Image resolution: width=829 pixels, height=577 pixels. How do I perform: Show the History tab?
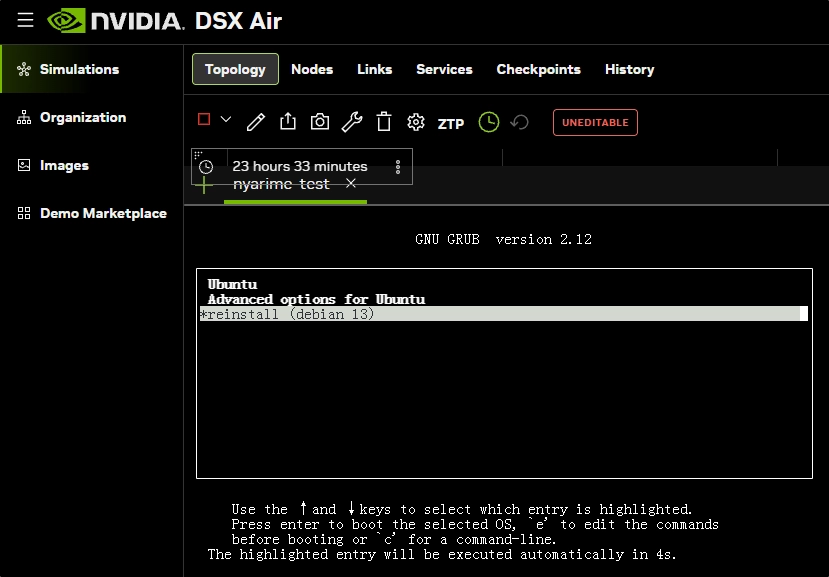(x=629, y=69)
